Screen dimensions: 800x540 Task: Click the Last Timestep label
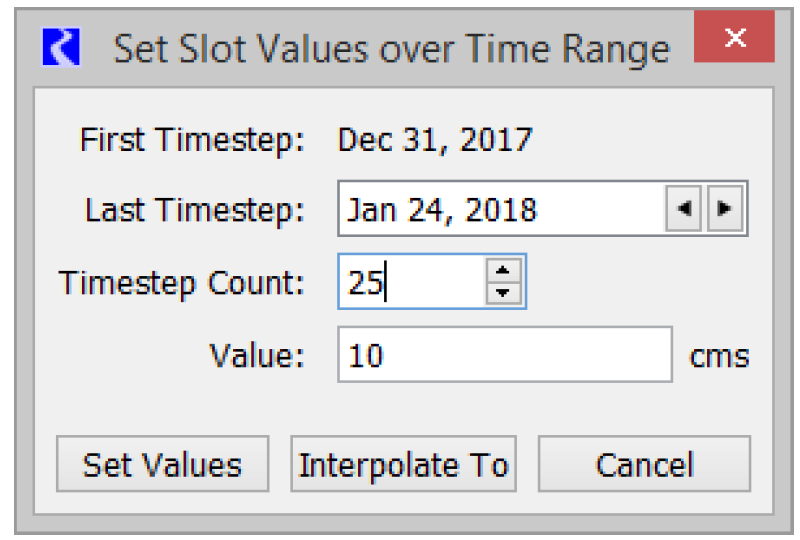(x=194, y=211)
